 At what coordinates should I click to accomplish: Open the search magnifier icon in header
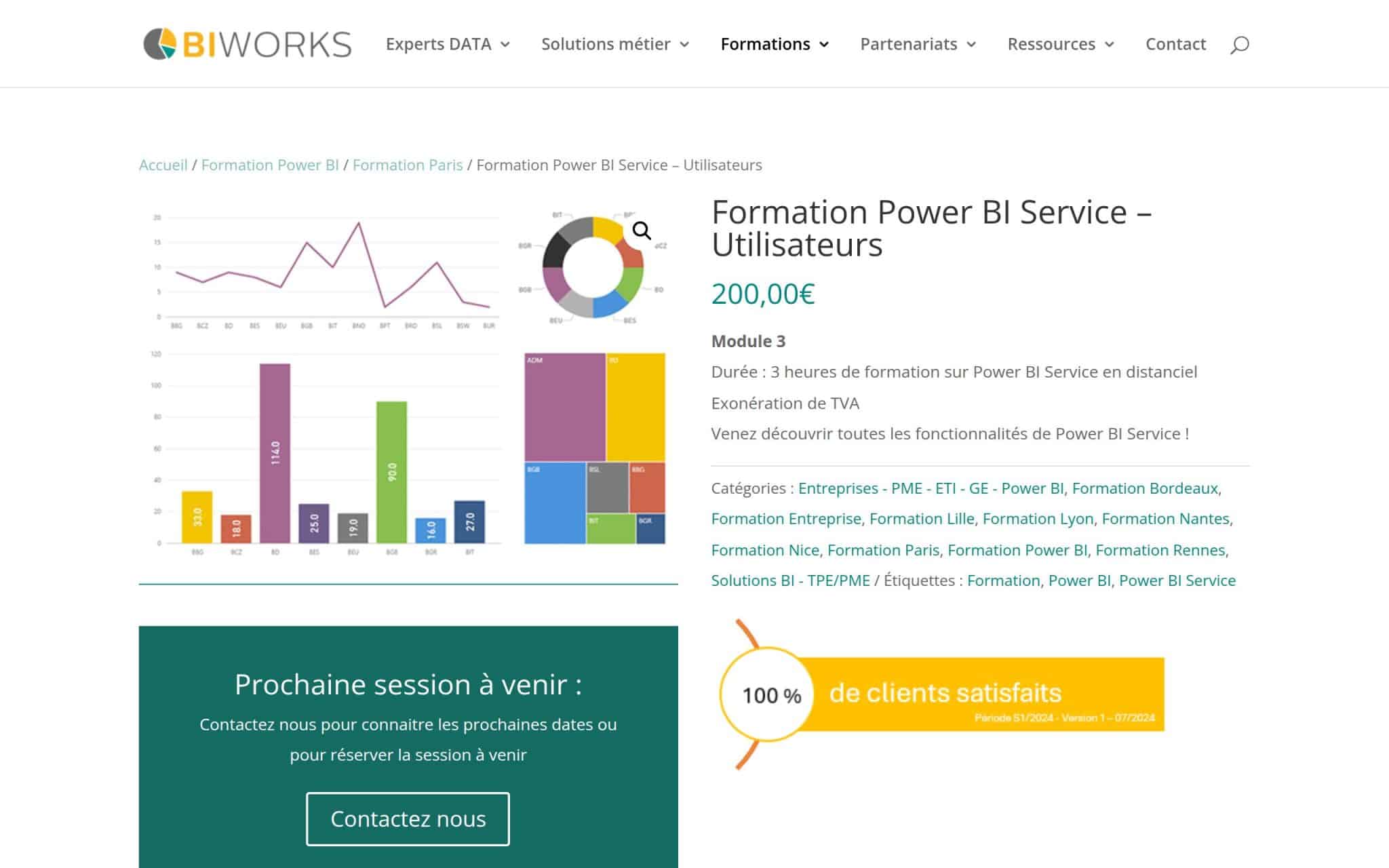(x=1239, y=45)
